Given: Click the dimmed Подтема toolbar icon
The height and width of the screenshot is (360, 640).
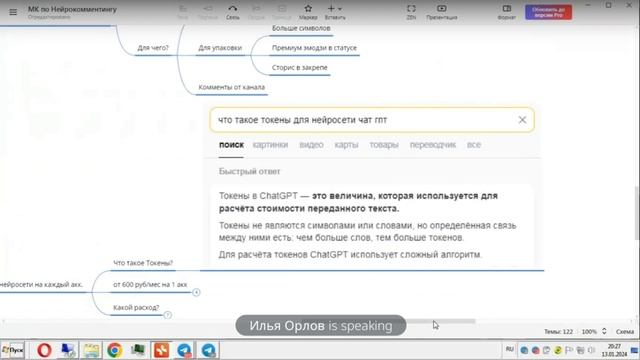Looking at the screenshot, I should tap(208, 12).
